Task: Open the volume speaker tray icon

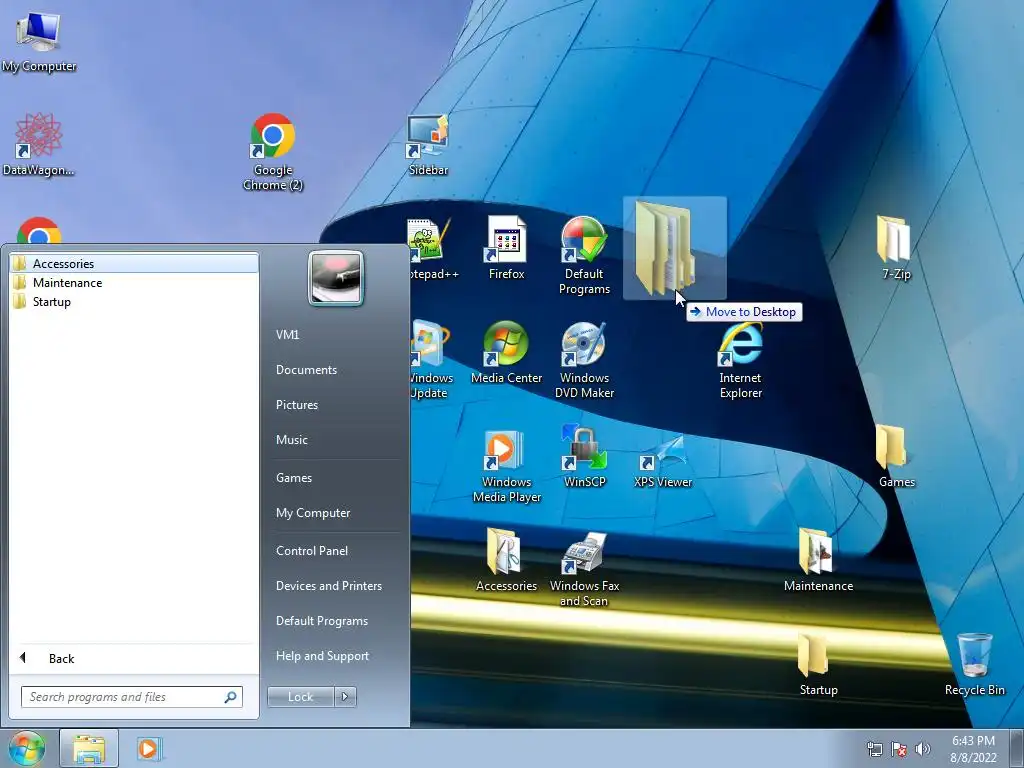Action: pos(923,749)
